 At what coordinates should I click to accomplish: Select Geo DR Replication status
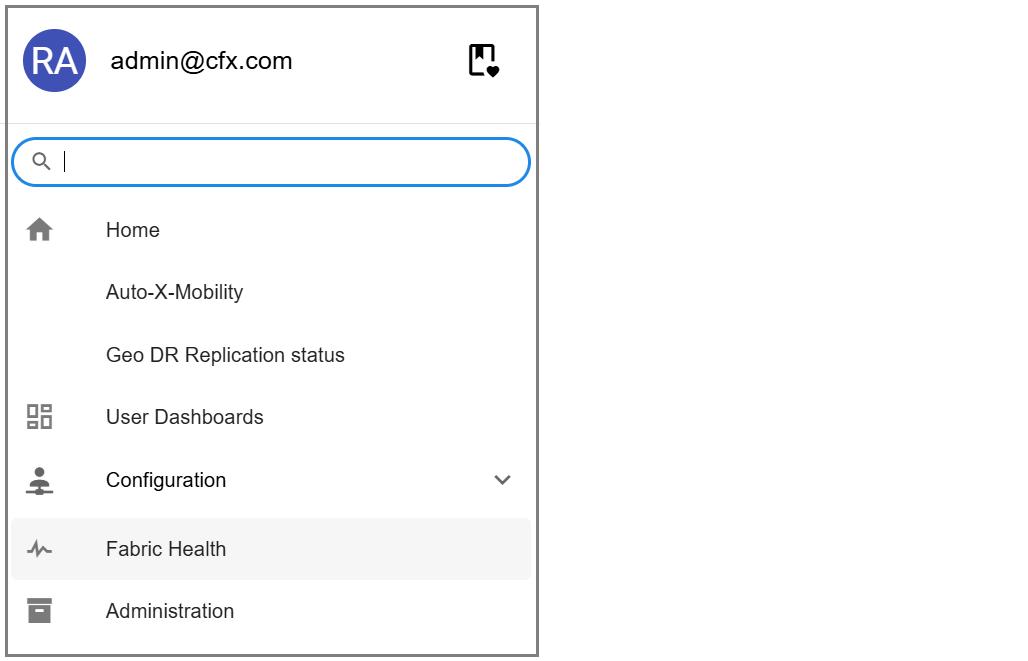225,355
